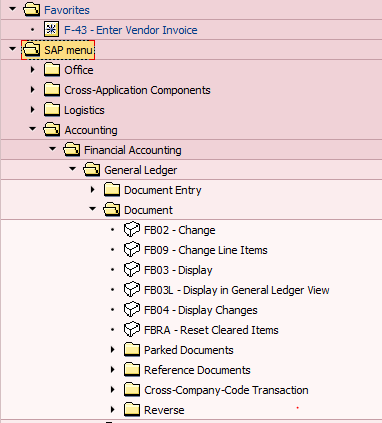Expand the Document Entry arrow
Screen dimensions: 382x423
coord(93,190)
